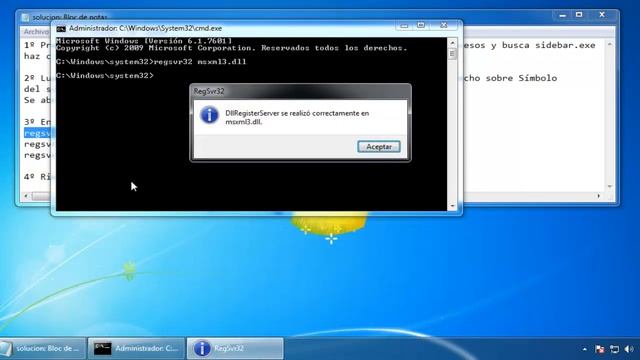The width and height of the screenshot is (640, 360).
Task: Click Notepad horizontal scroll left arrow
Action: [27, 196]
